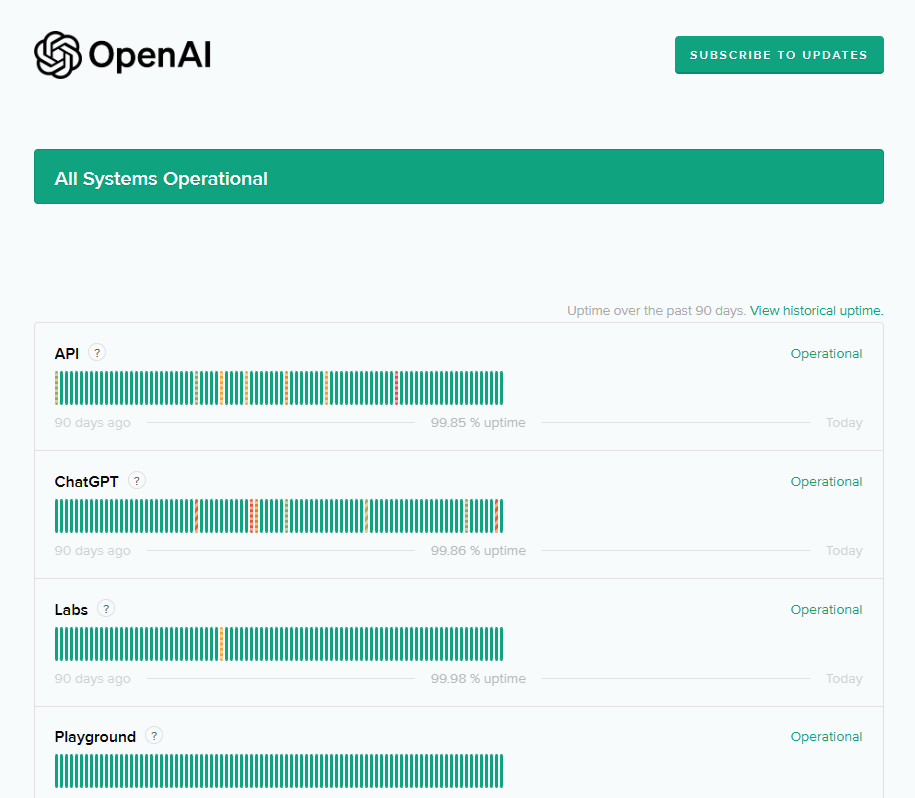
Task: Open the ChatGPT help question mark icon
Action: (137, 481)
